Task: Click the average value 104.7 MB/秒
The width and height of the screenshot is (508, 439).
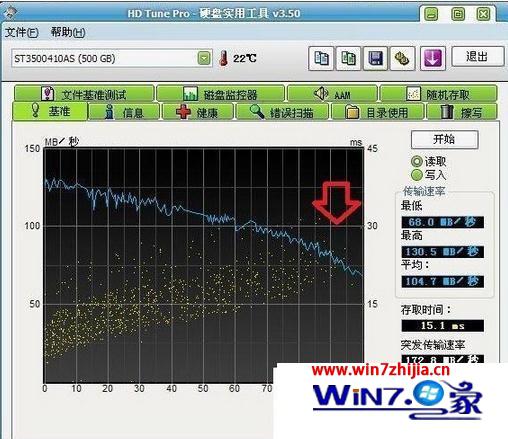Action: (x=443, y=281)
